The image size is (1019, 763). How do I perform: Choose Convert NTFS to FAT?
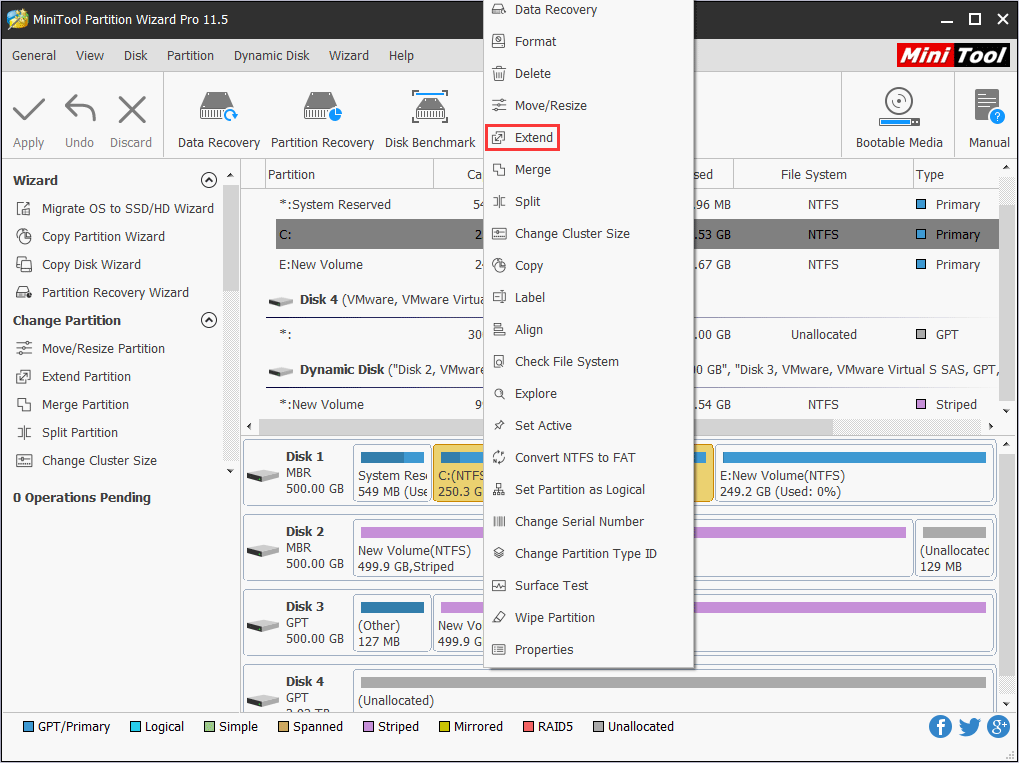click(588, 458)
